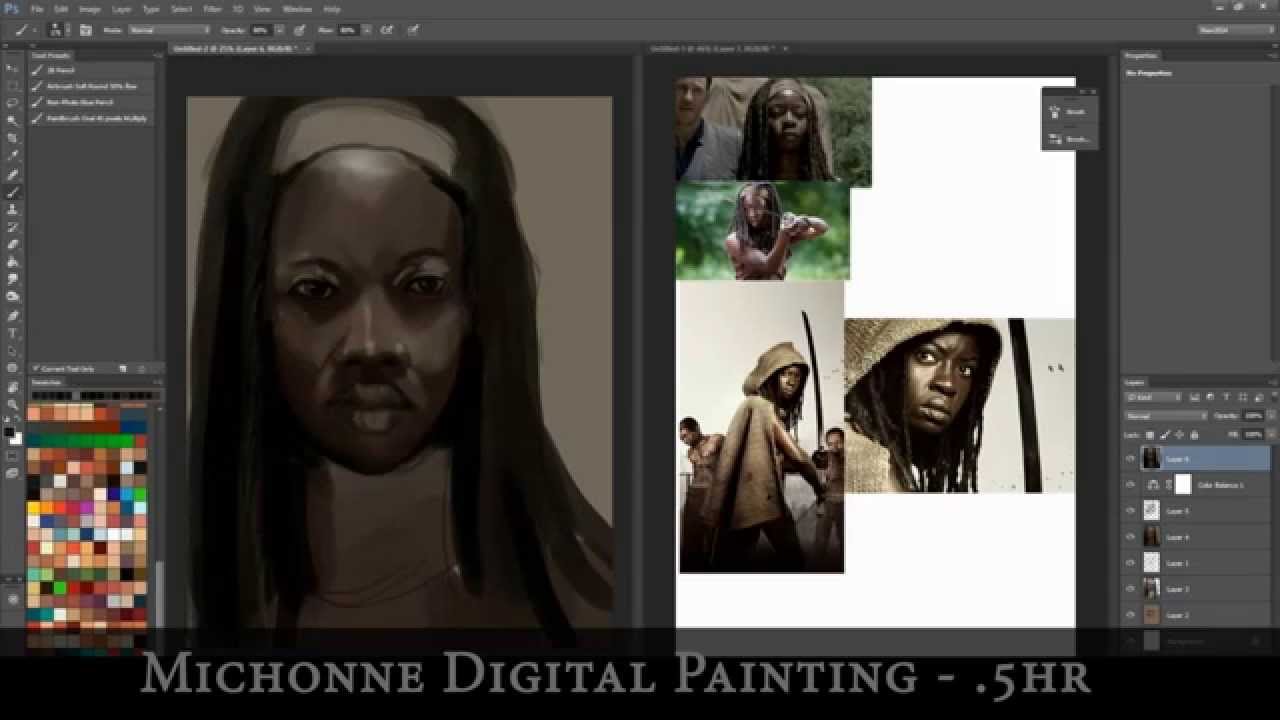Hide Layer 1 in Layers panel
Screen dimensions: 1280x720
(1131, 563)
